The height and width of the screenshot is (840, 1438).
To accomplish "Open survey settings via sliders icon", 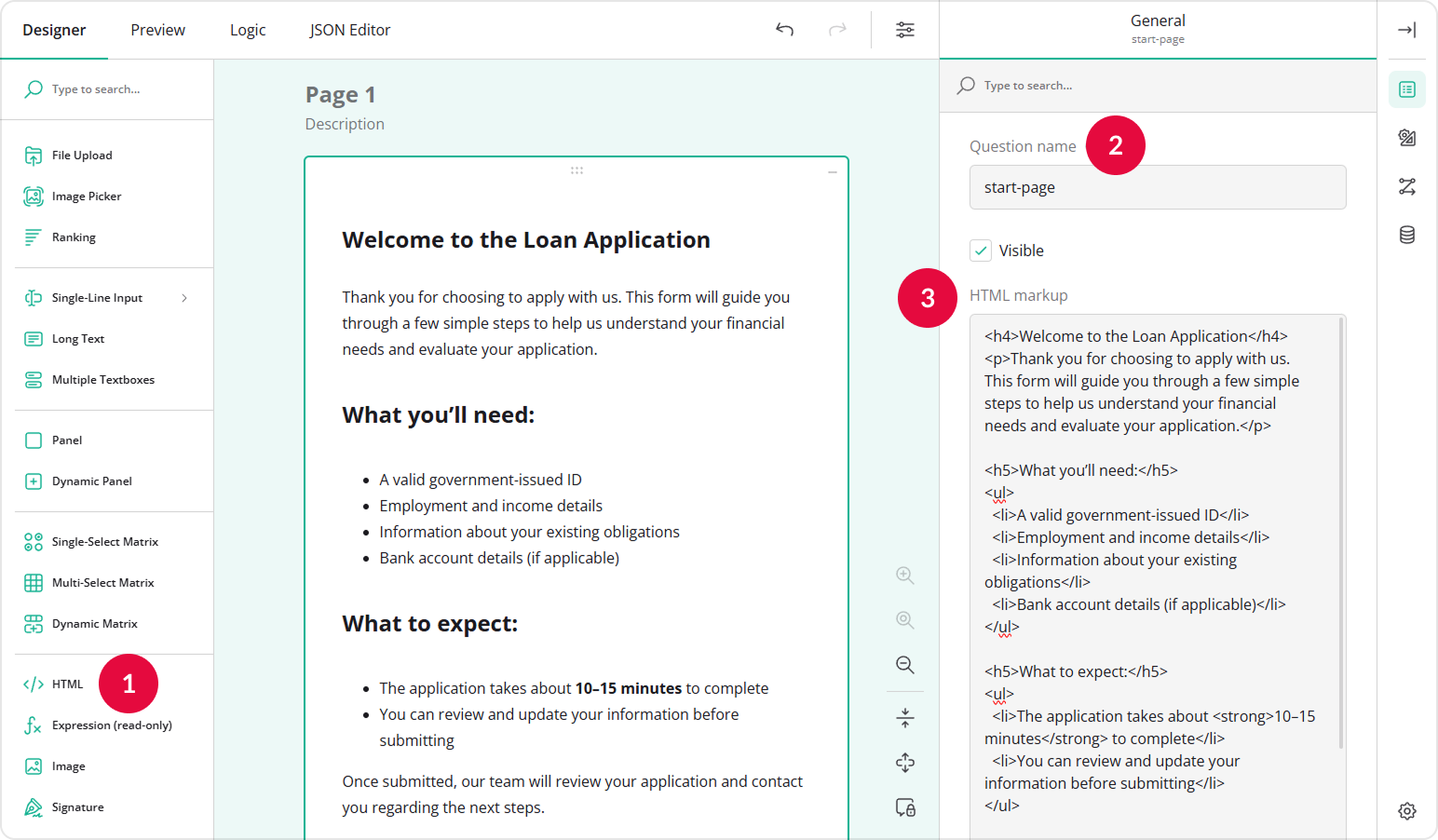I will click(x=904, y=29).
